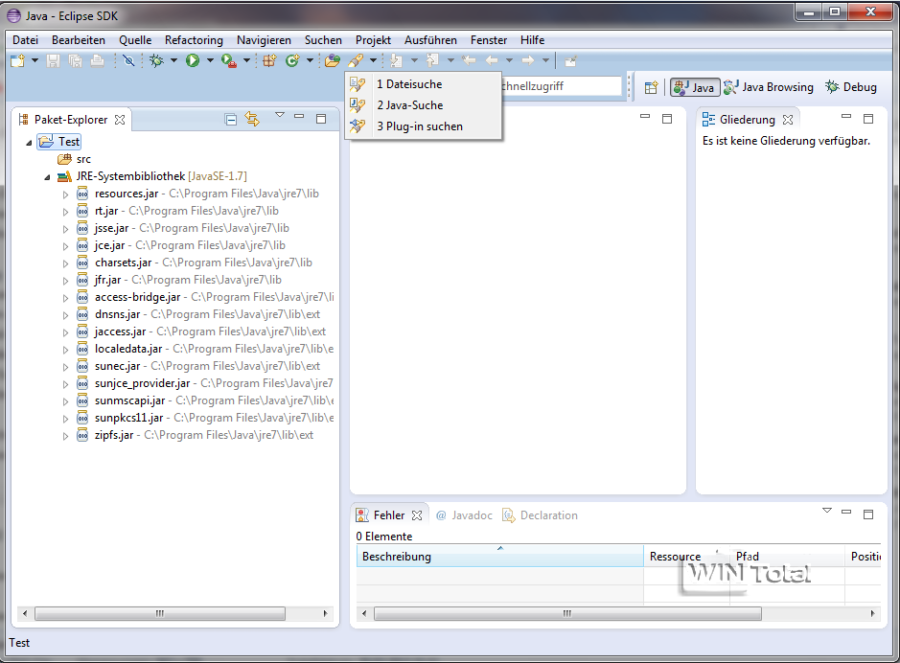Click the Search flashlight toolbar icon
Image resolution: width=900 pixels, height=663 pixels.
[356, 60]
